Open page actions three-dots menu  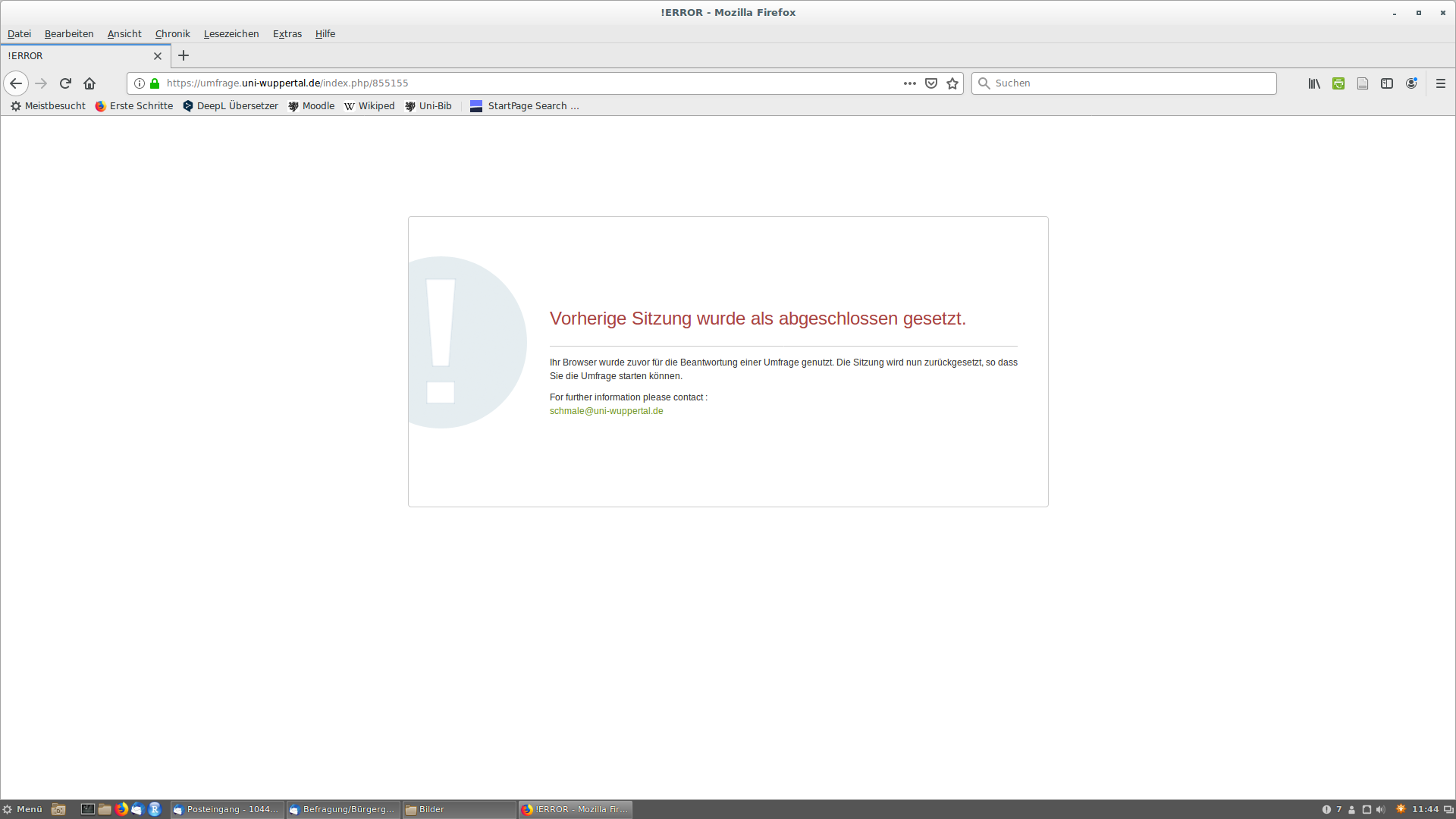[910, 83]
